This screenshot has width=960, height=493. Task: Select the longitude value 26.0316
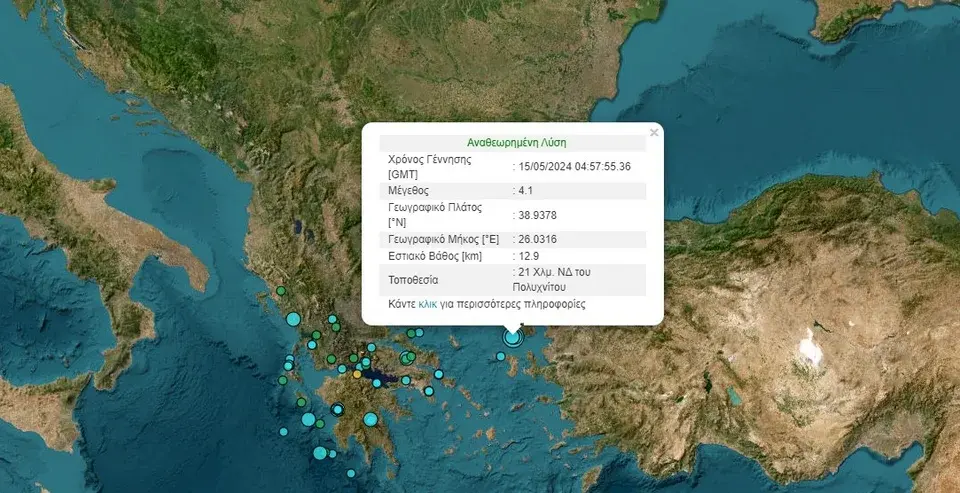pyautogui.click(x=538, y=239)
